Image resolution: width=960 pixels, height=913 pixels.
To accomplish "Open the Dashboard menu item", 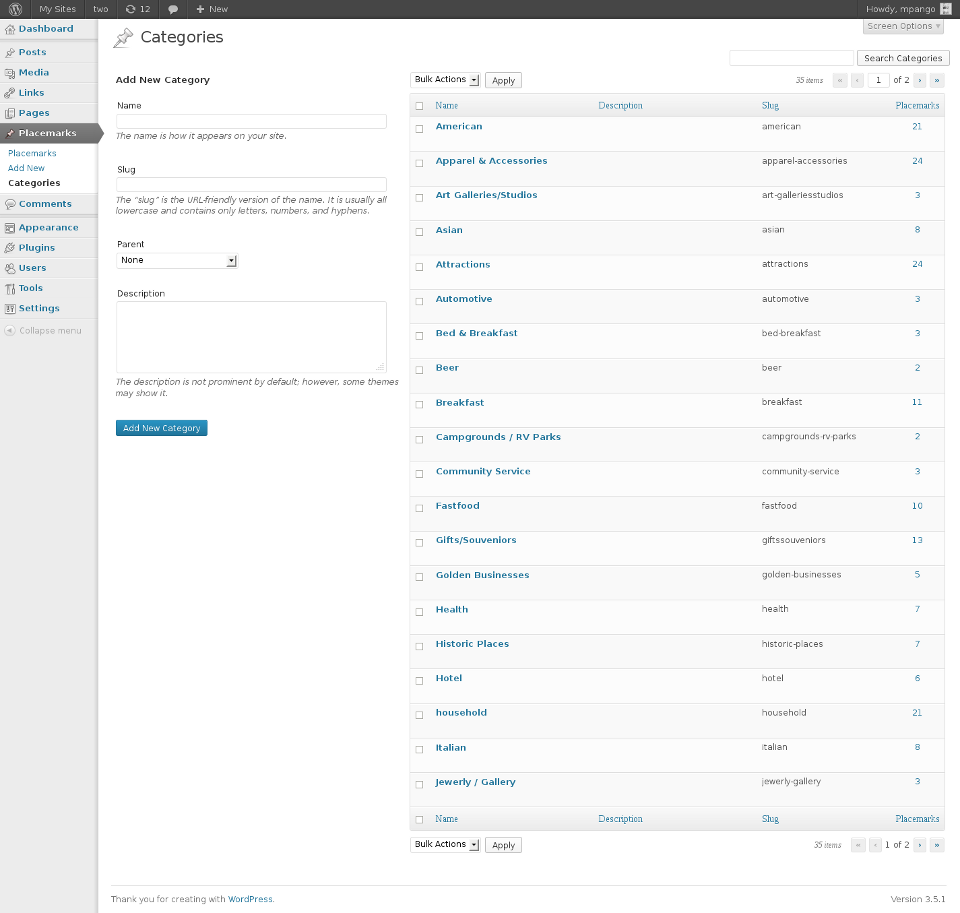I will [x=46, y=29].
